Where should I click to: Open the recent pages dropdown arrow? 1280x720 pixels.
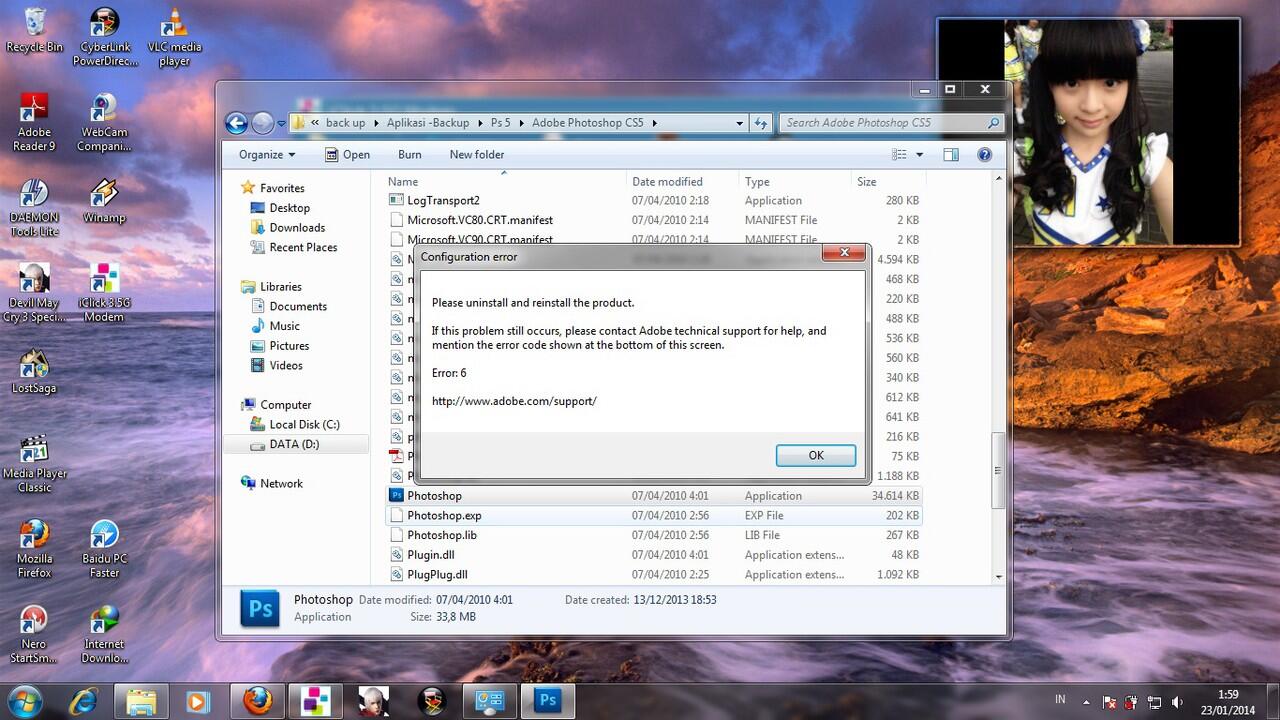click(x=281, y=123)
